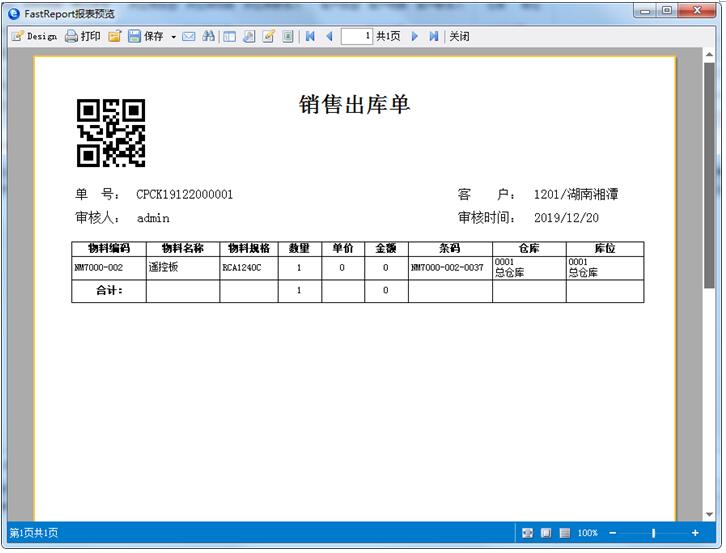Screen dimensions: 726x553
Task: Select continuous pages view icon
Action: tap(564, 533)
